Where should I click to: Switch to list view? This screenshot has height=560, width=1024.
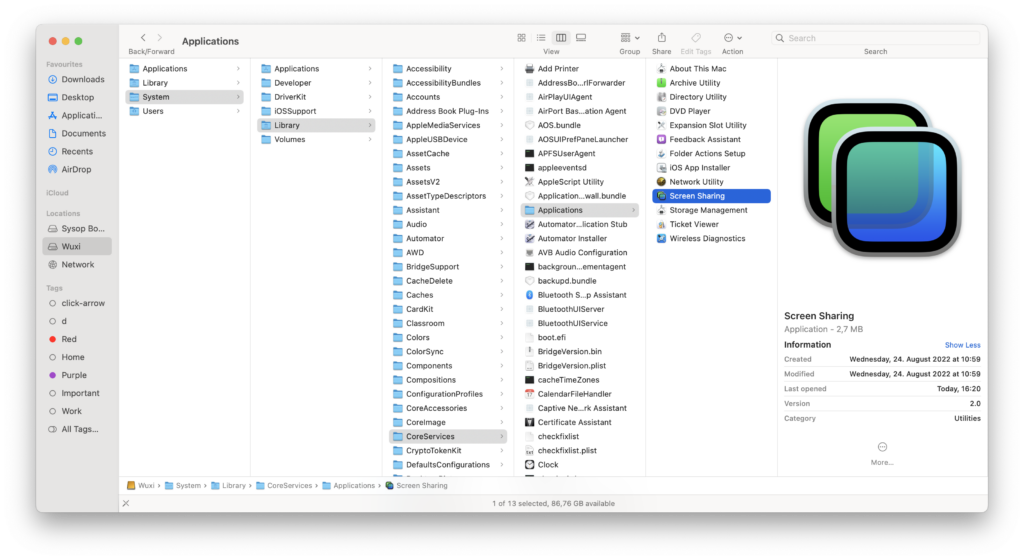click(x=541, y=38)
